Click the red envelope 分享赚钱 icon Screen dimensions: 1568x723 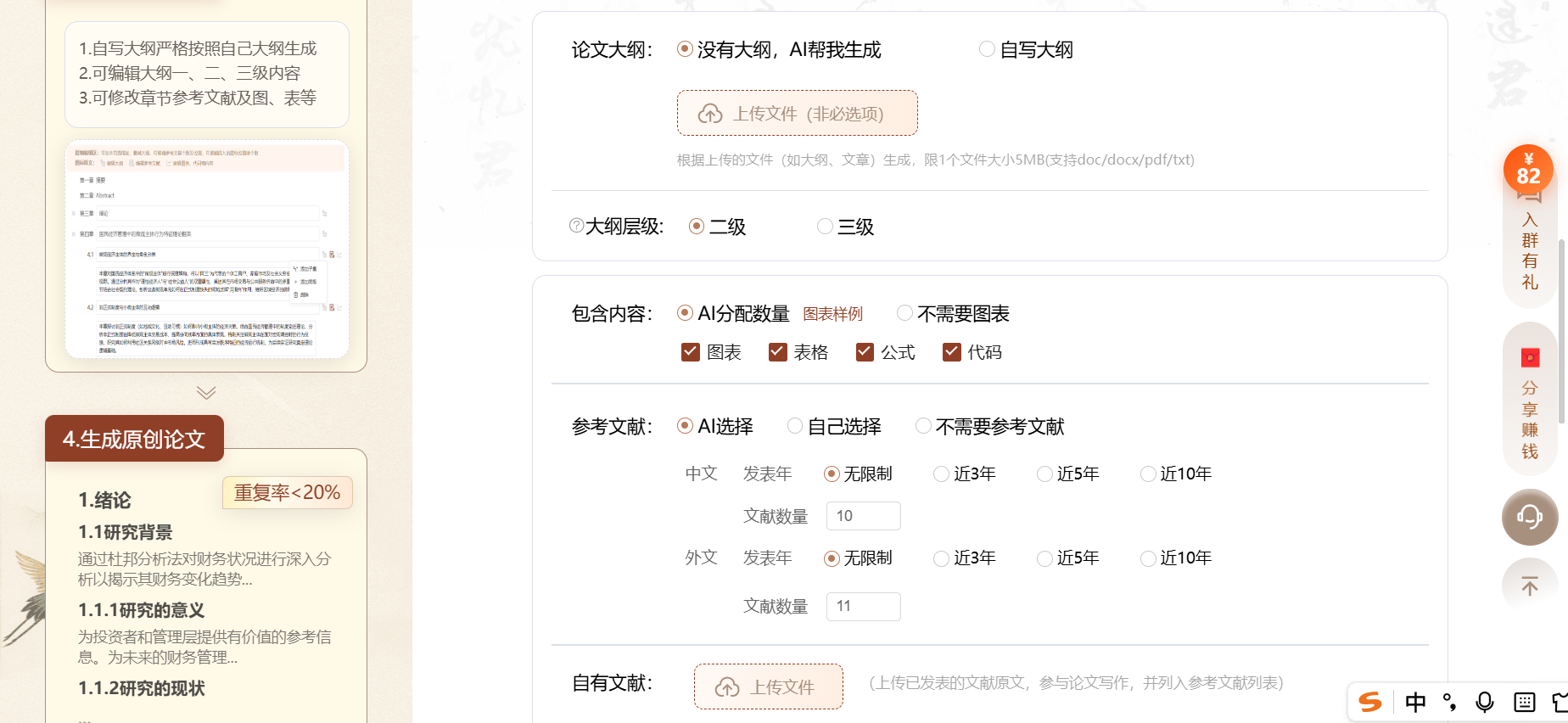(1530, 358)
